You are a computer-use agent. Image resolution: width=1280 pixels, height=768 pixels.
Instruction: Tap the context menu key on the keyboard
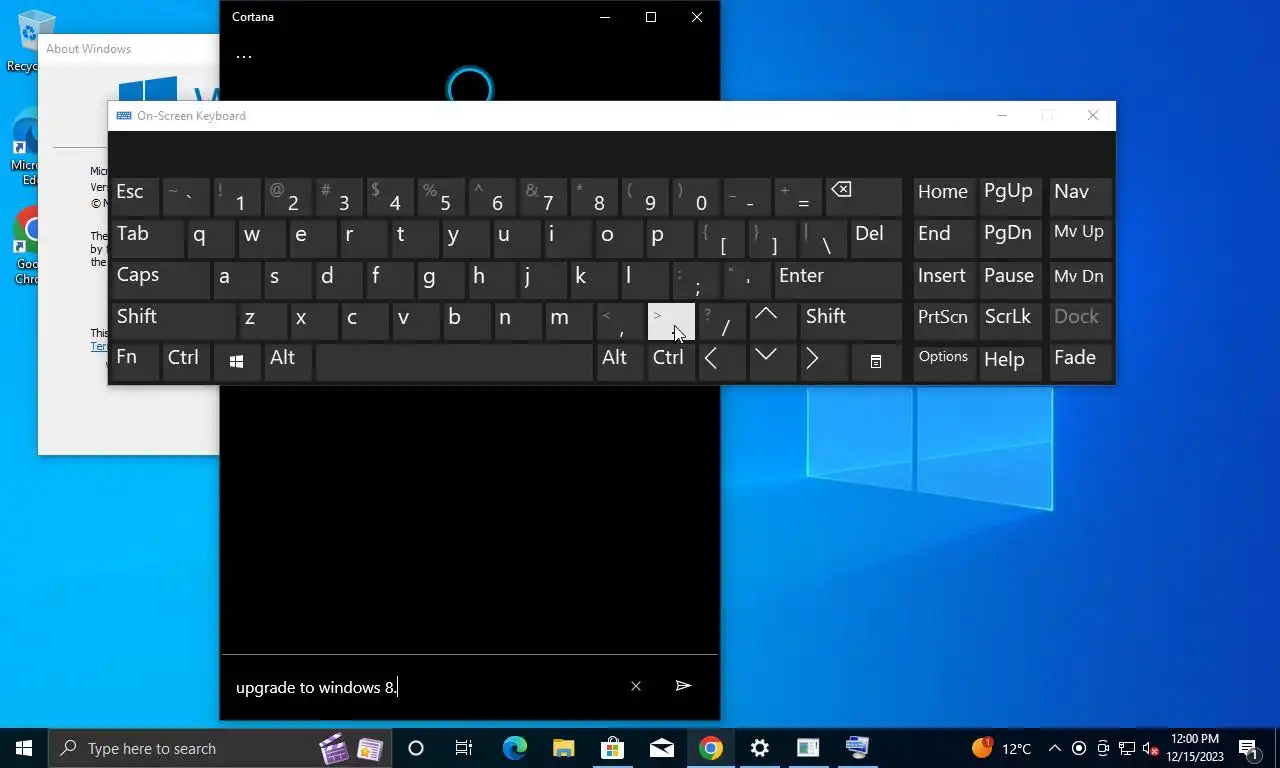(875, 362)
